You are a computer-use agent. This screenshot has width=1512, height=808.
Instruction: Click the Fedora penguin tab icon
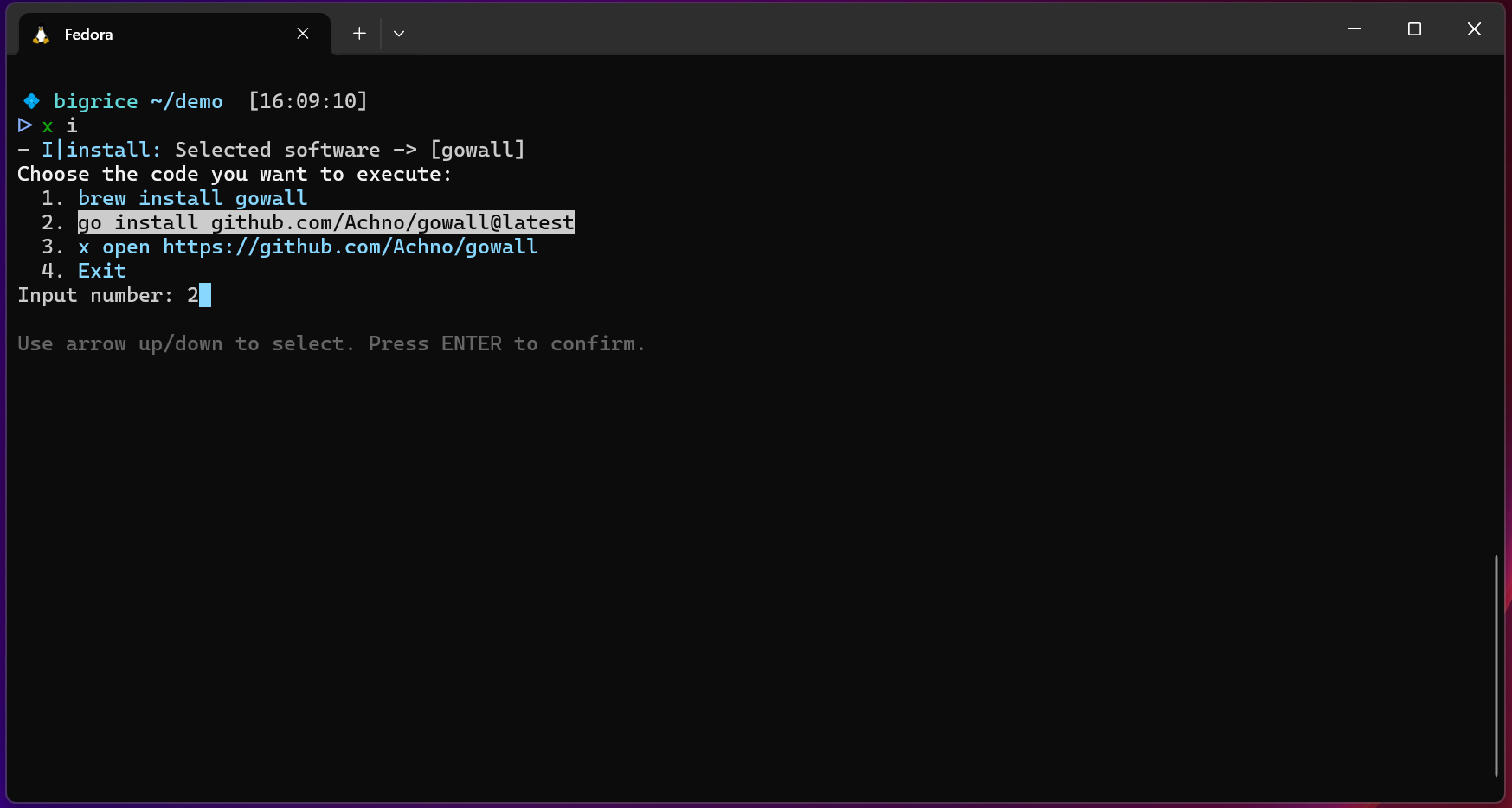(41, 35)
